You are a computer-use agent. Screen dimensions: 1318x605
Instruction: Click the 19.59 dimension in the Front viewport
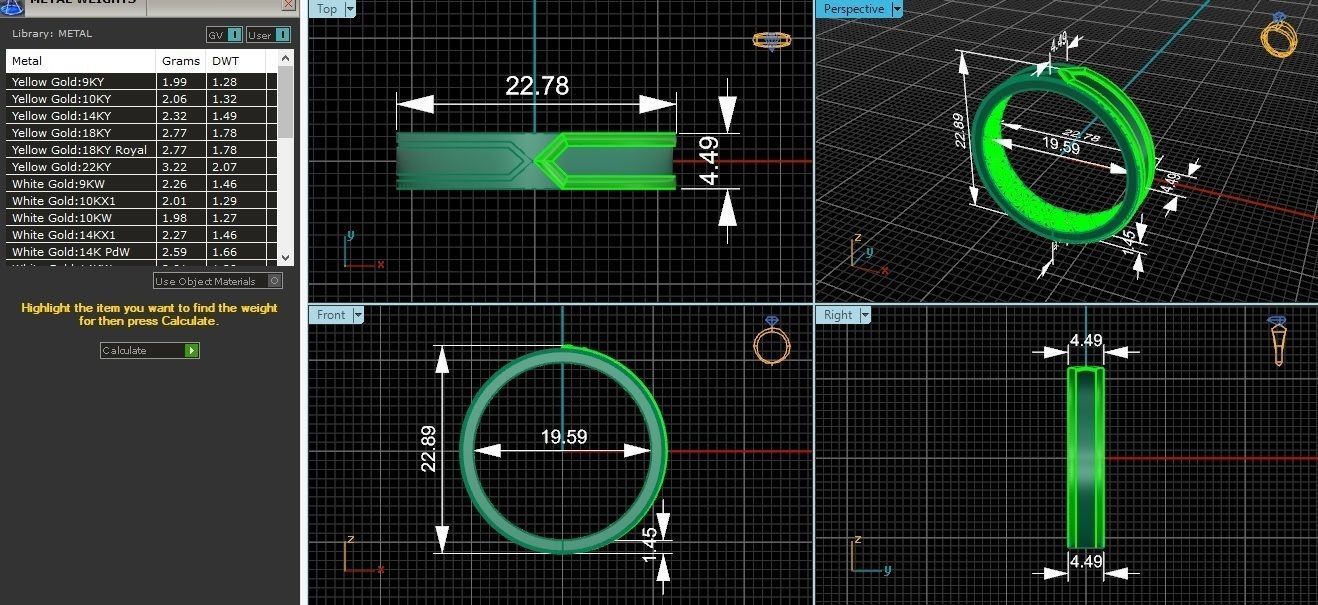coord(564,437)
